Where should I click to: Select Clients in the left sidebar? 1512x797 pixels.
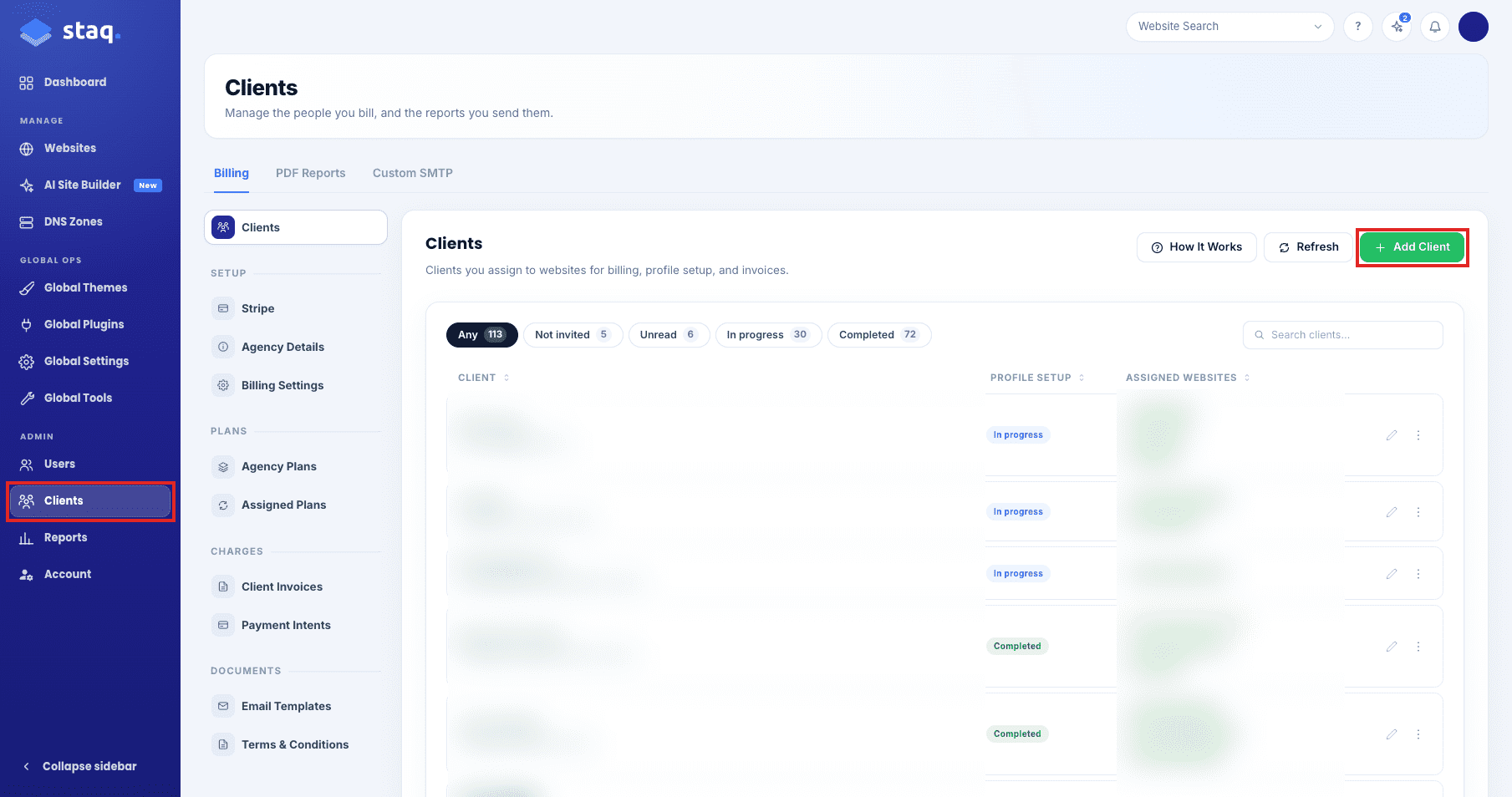point(90,500)
